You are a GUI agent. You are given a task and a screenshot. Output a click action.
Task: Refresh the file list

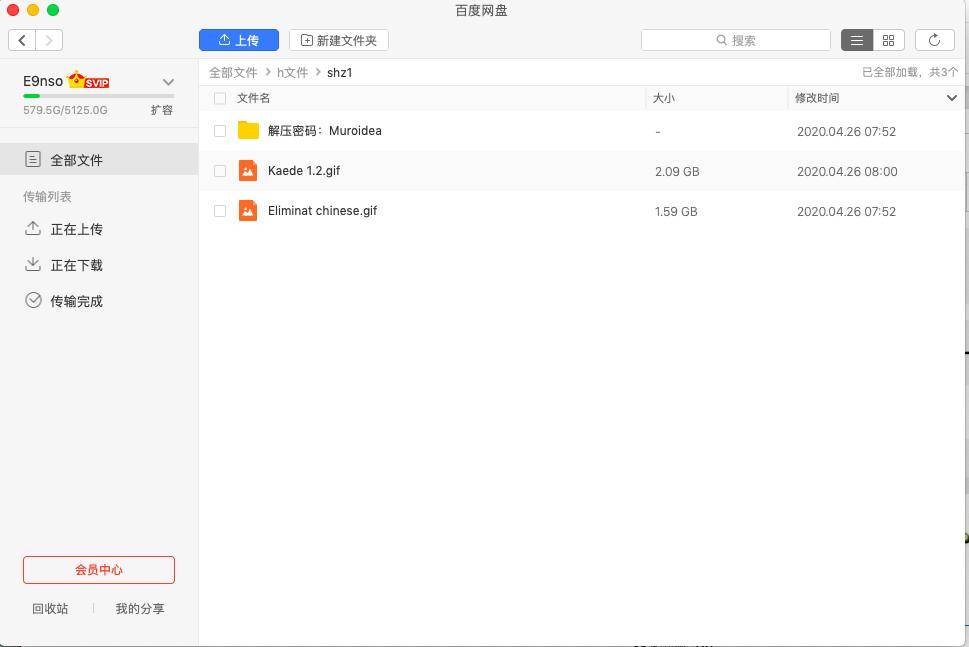coord(934,40)
